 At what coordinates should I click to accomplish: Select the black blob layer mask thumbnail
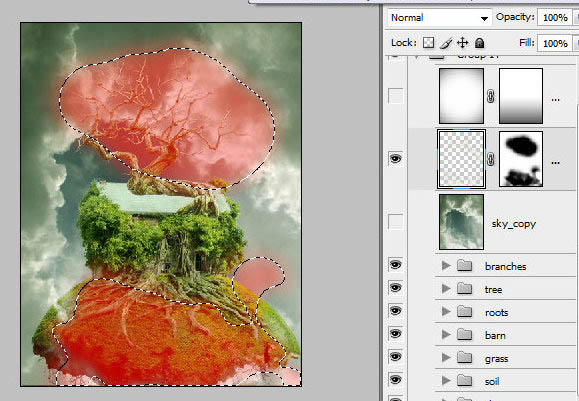pos(521,159)
